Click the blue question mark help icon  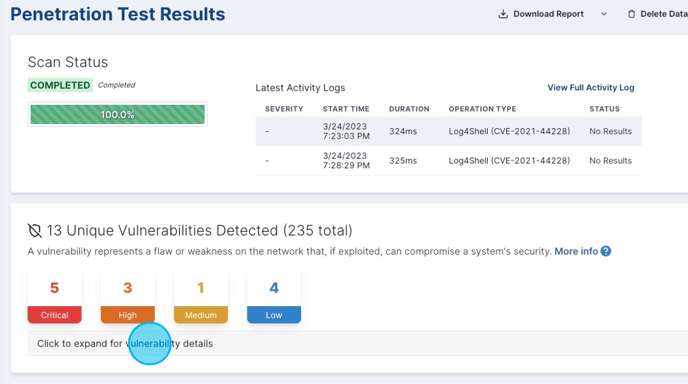click(x=606, y=251)
